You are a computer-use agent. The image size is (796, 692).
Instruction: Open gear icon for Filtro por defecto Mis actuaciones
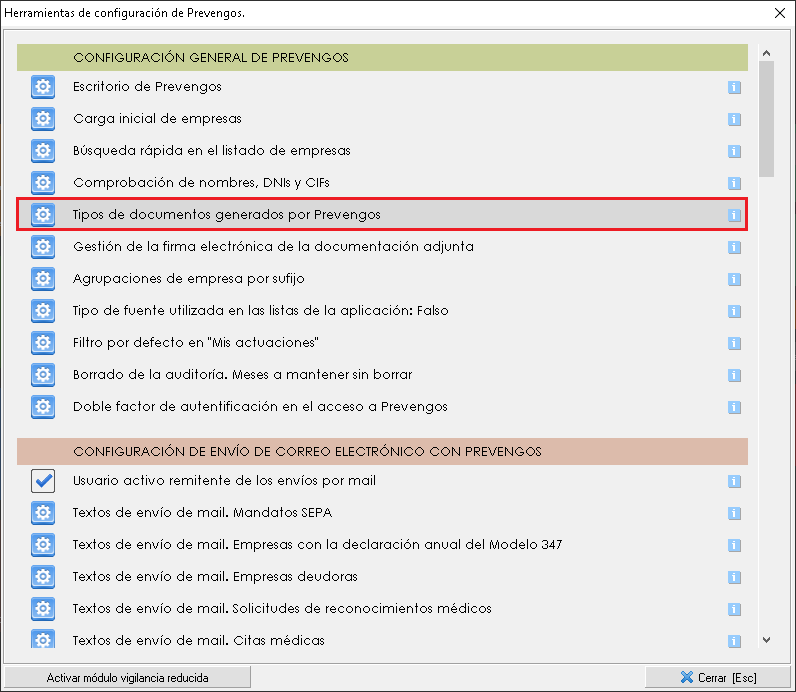pos(43,343)
